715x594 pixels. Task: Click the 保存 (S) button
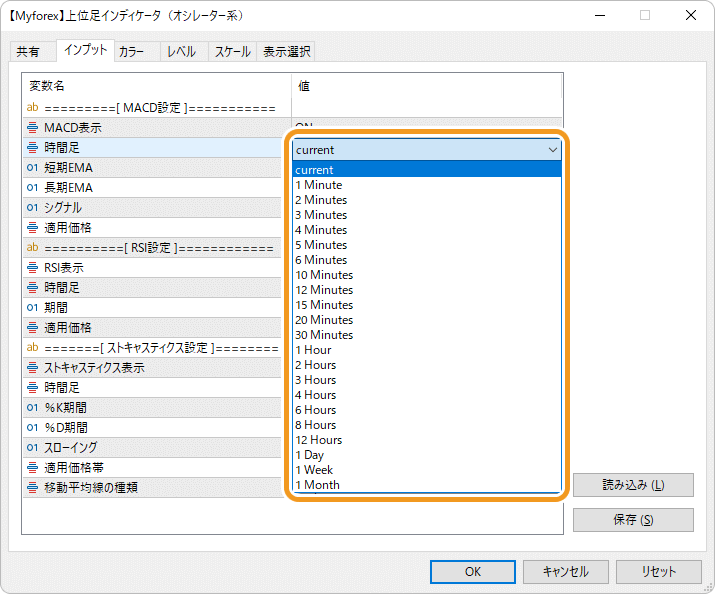(633, 520)
